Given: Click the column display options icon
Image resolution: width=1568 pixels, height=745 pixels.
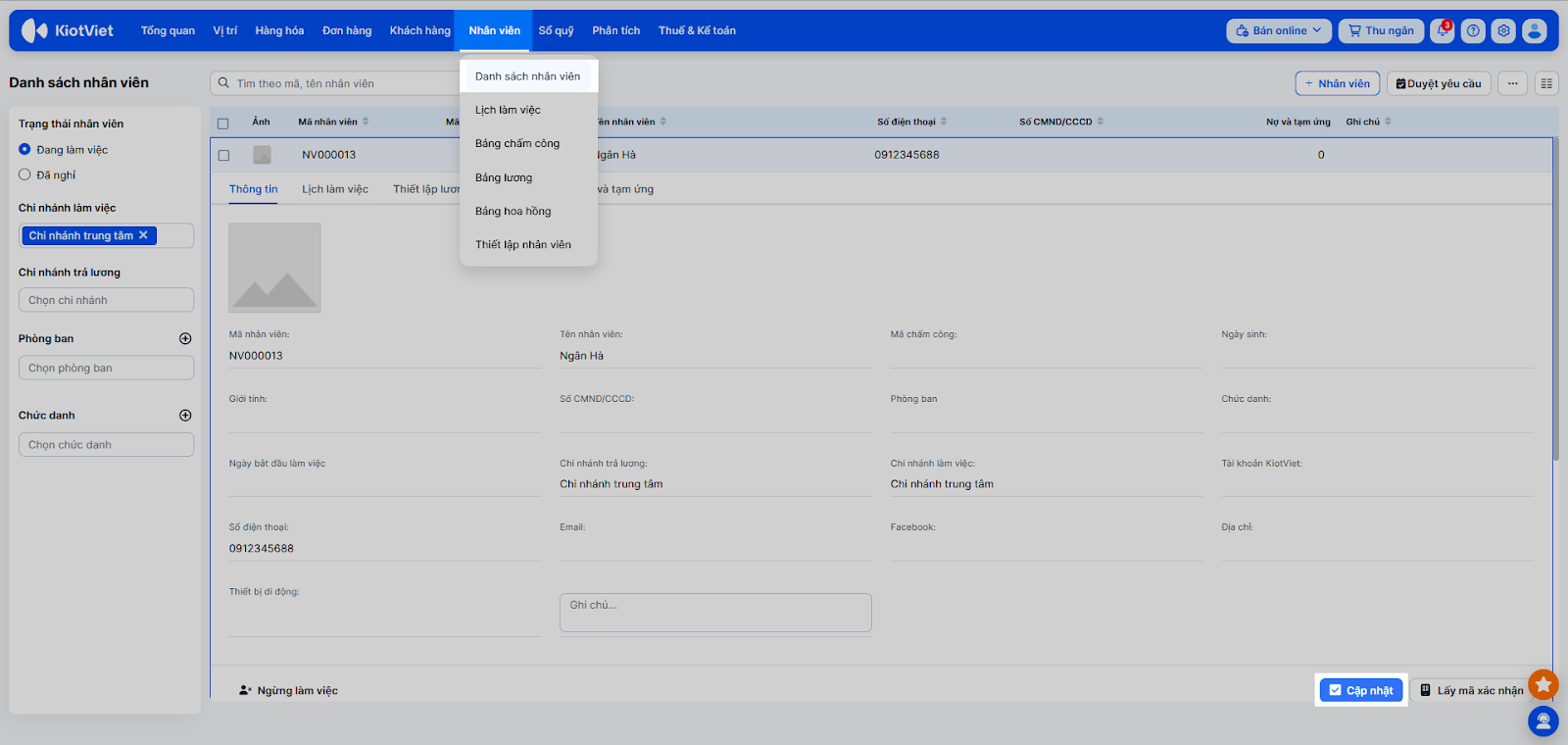Looking at the screenshot, I should (1546, 84).
